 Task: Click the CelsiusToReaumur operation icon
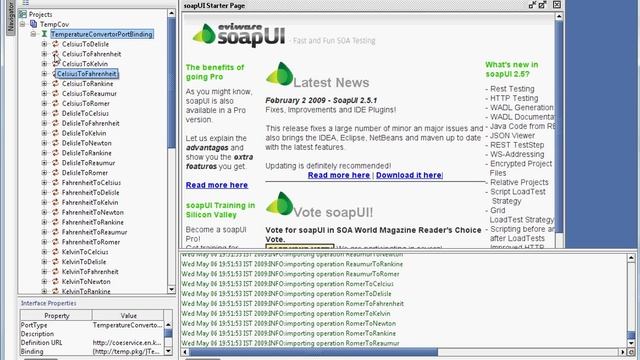[56, 93]
